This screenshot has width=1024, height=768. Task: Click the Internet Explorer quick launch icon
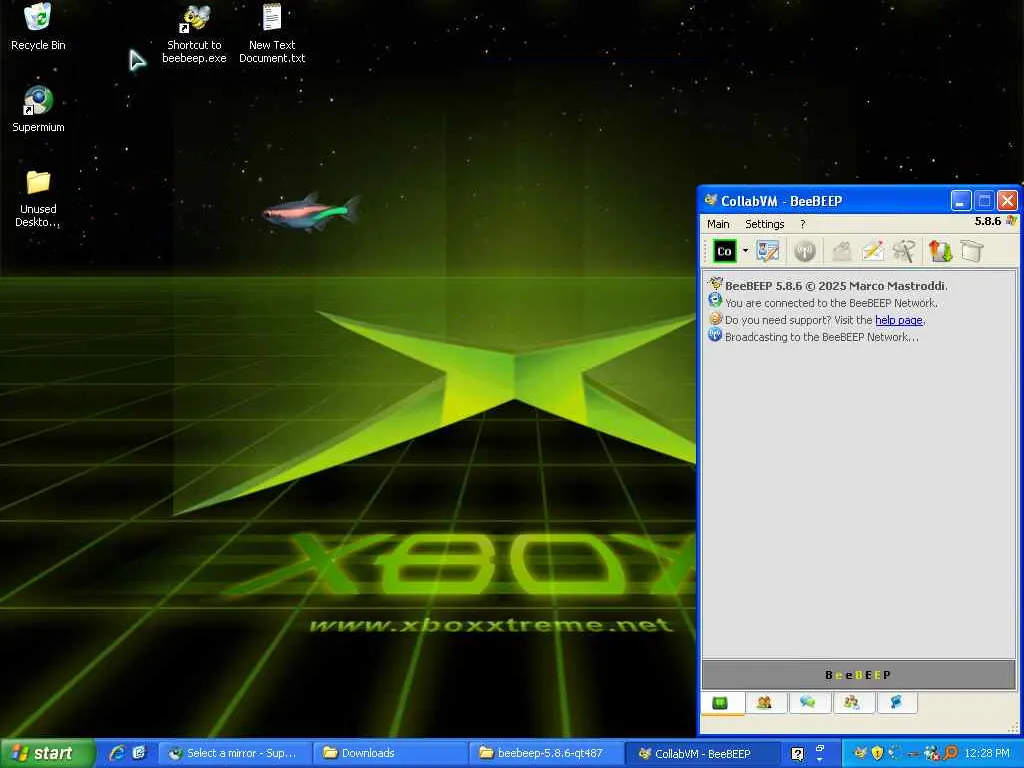pos(118,753)
